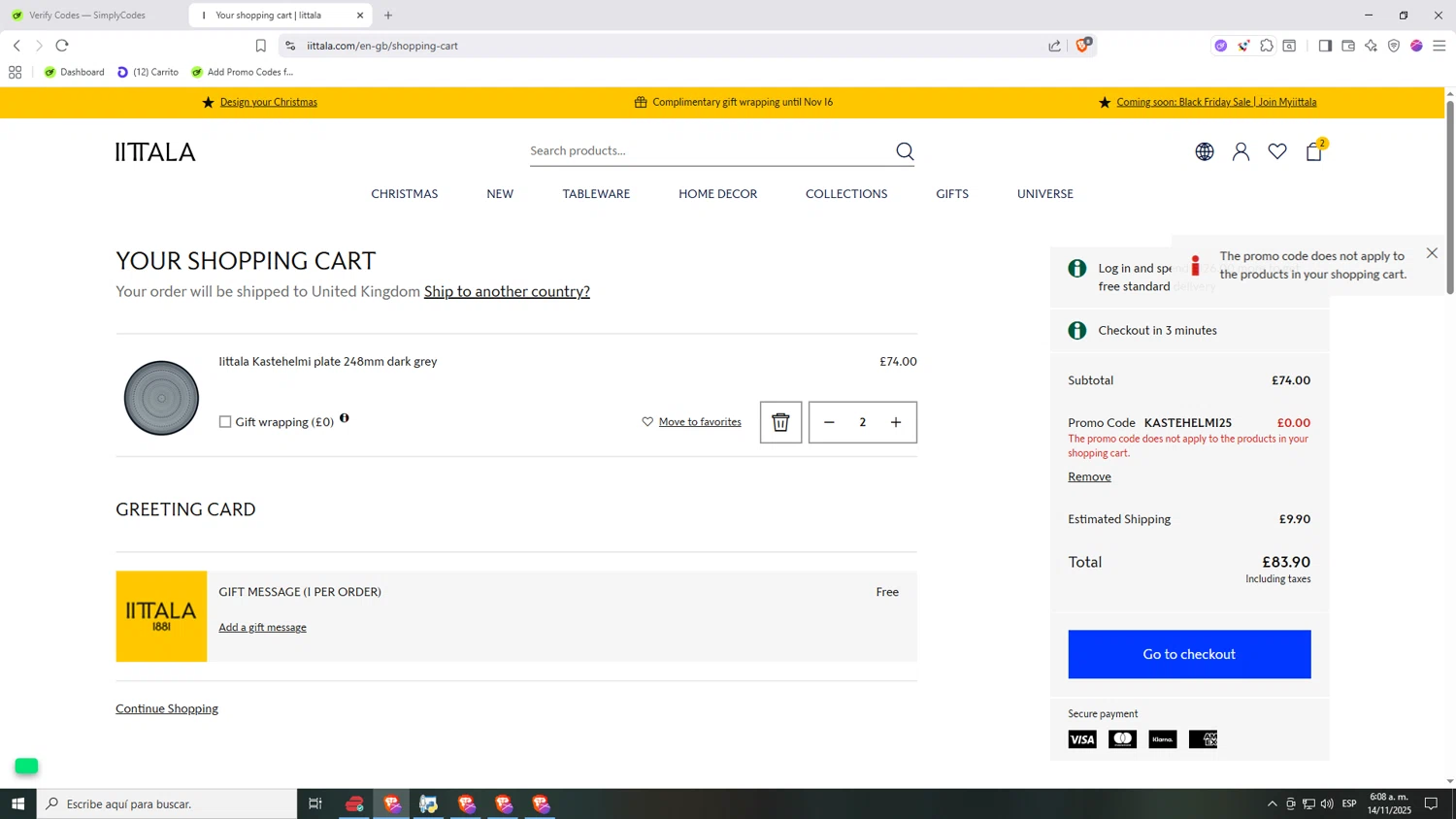The image size is (1456, 819).
Task: Delete the Kastehelmi plate with trash icon
Action: coord(780,422)
